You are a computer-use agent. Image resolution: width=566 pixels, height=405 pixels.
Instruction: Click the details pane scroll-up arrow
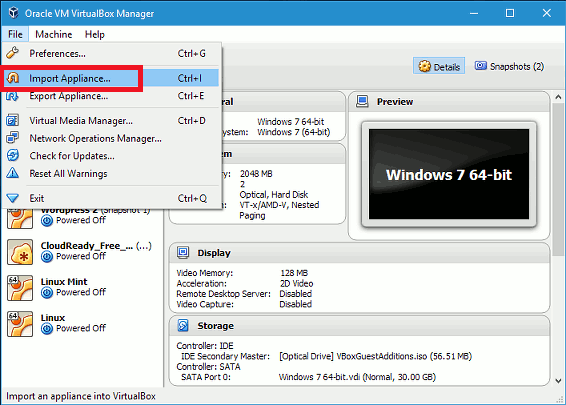558,97
